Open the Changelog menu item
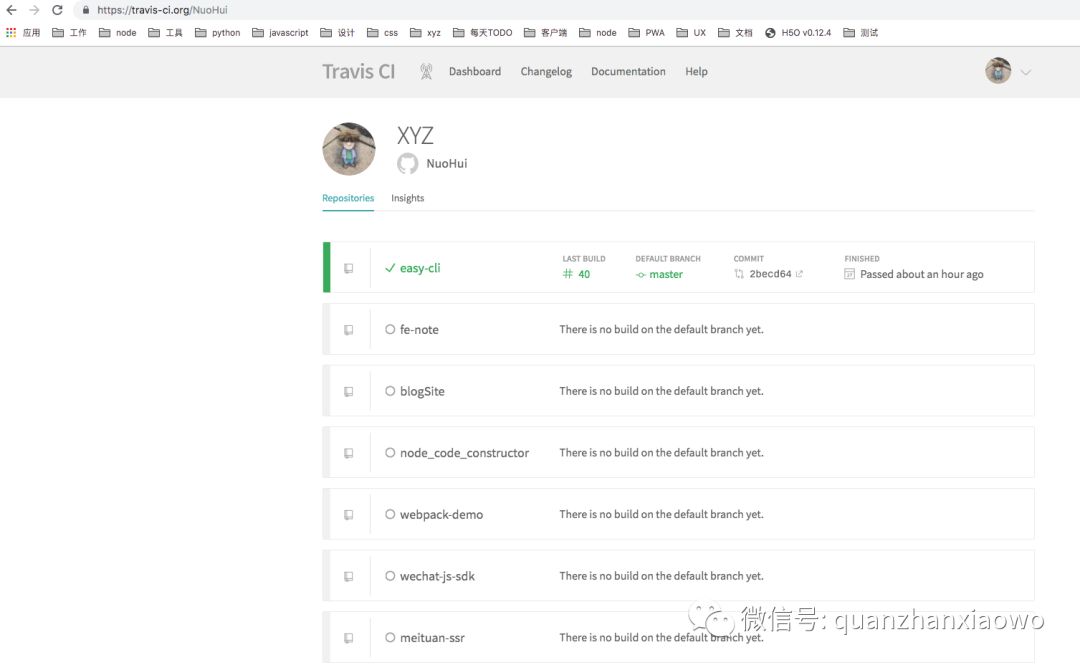 pos(546,72)
